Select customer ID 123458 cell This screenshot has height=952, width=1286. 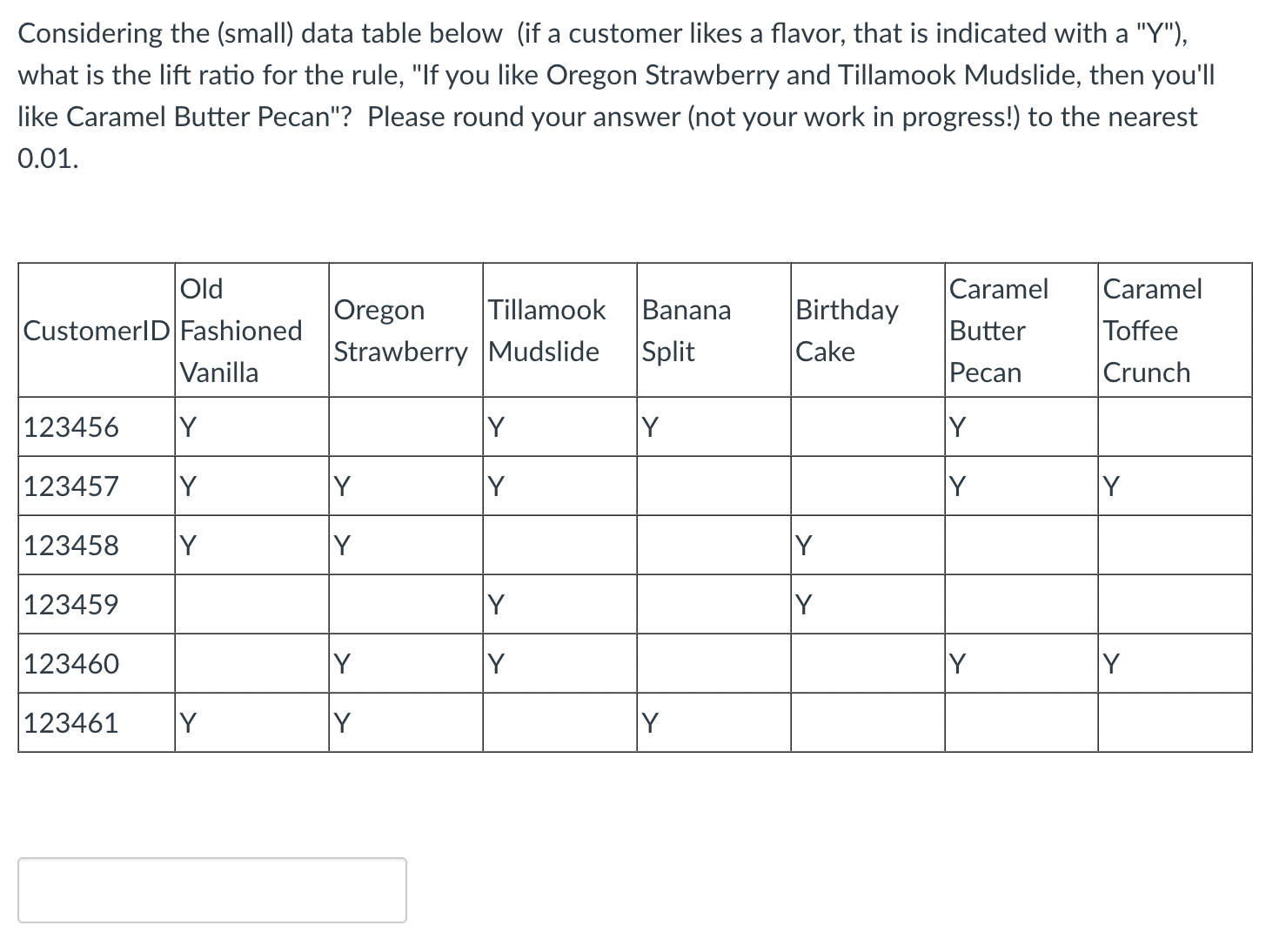[x=71, y=546]
